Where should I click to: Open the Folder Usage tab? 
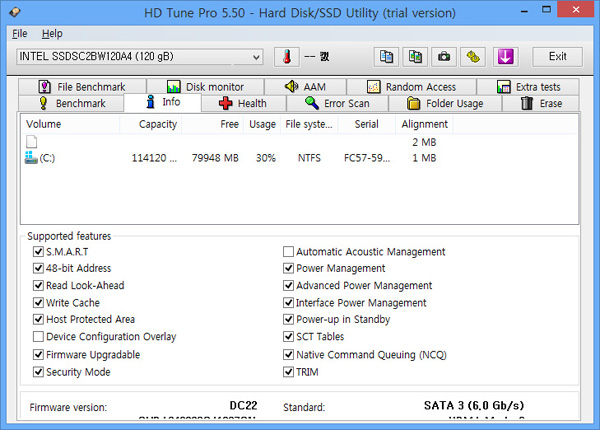tap(445, 103)
